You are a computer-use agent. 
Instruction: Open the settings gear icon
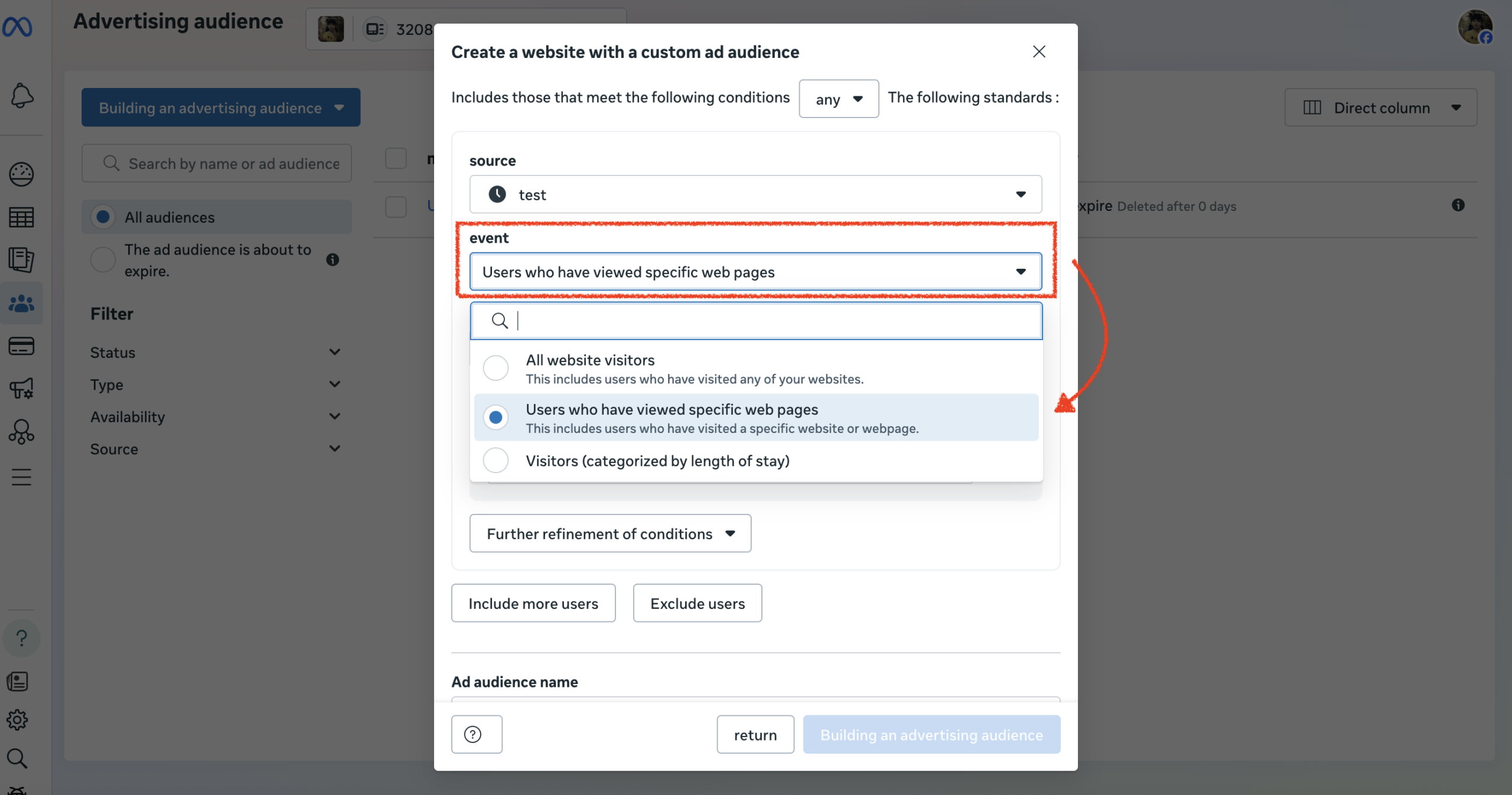click(17, 720)
